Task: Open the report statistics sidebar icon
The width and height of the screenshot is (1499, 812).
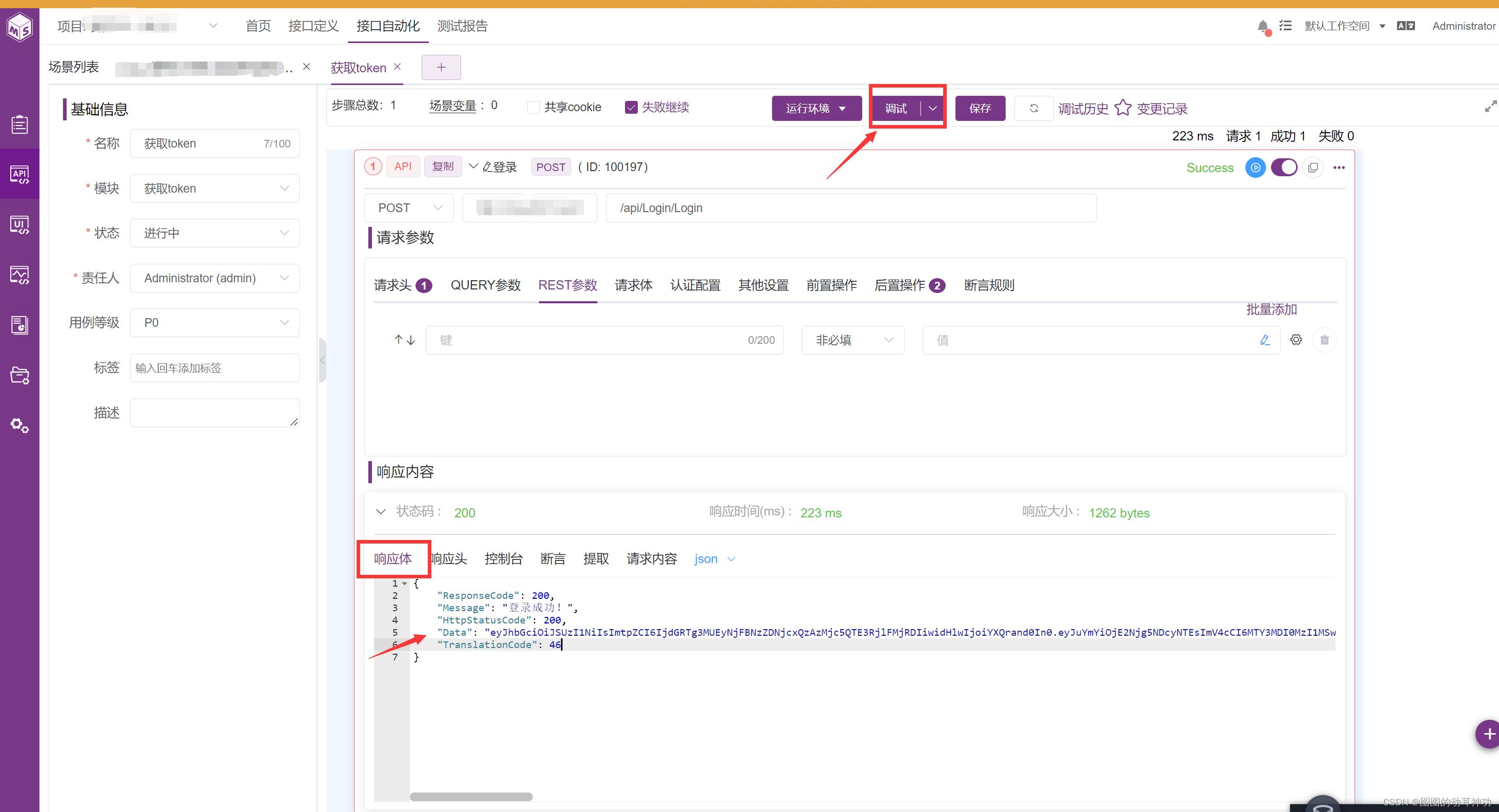Action: click(19, 325)
